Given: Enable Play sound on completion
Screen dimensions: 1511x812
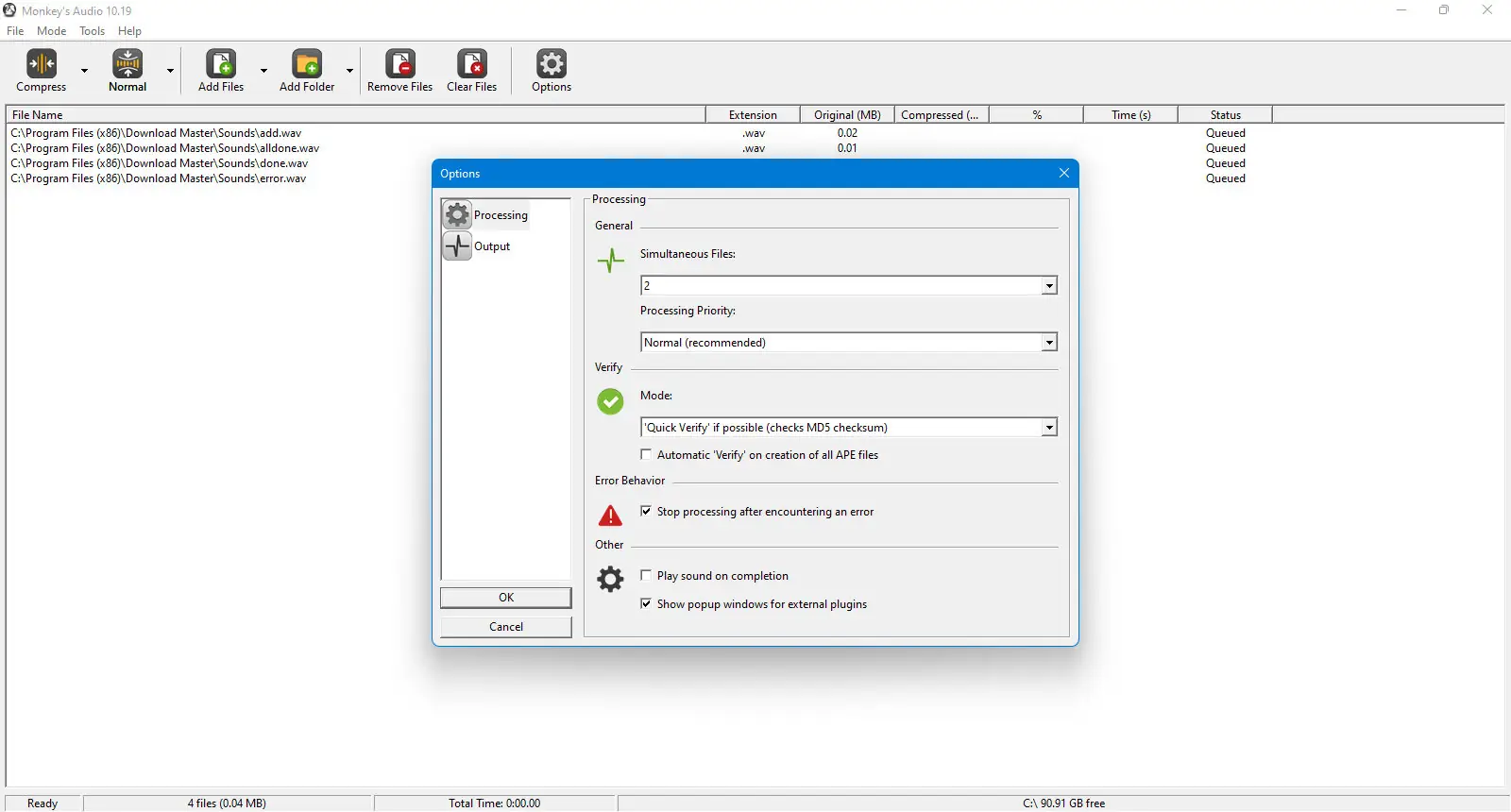Looking at the screenshot, I should (x=646, y=575).
